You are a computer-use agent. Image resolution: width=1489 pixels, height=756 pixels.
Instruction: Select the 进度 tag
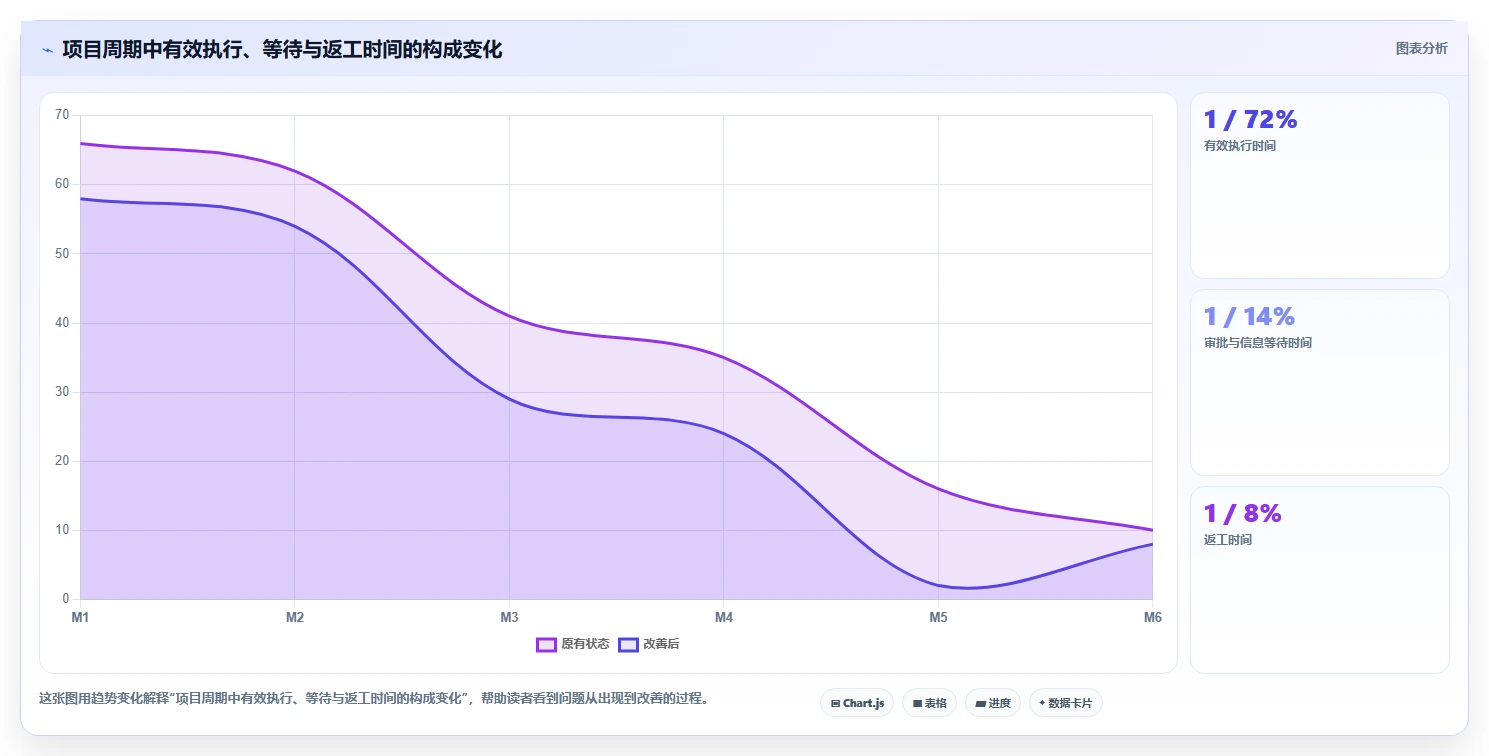[993, 703]
